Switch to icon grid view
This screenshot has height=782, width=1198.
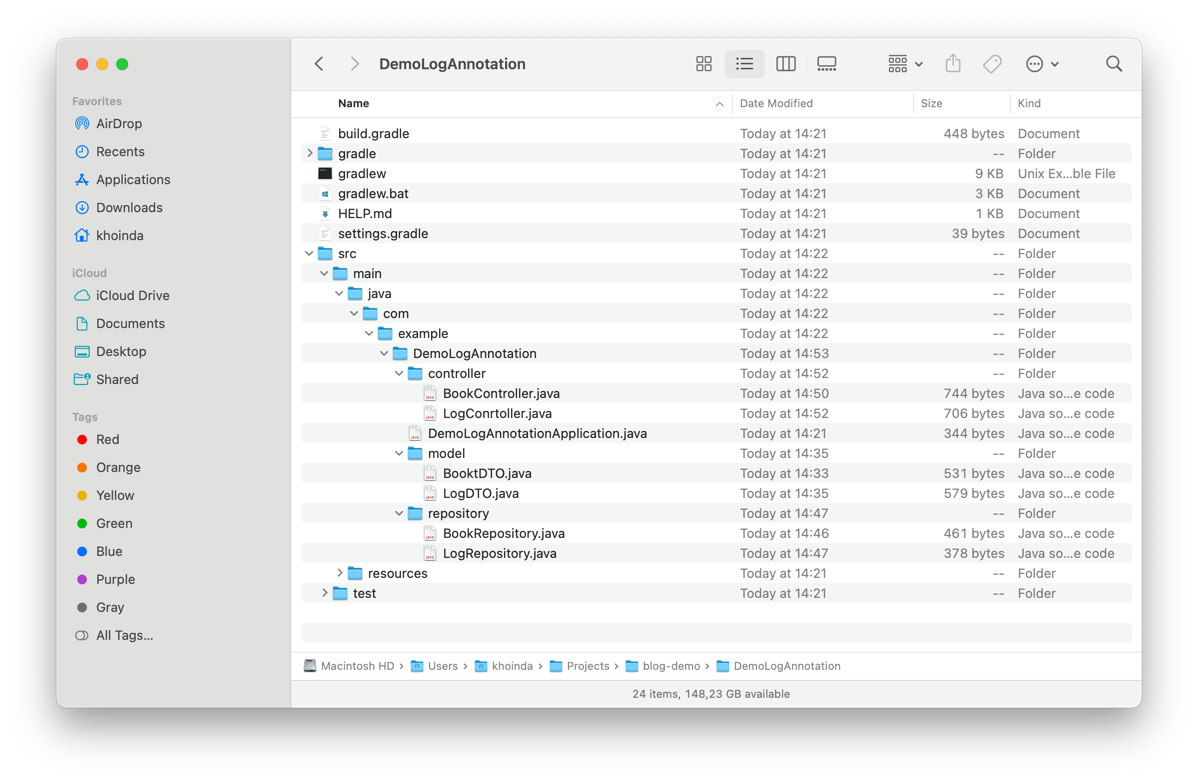(x=704, y=64)
